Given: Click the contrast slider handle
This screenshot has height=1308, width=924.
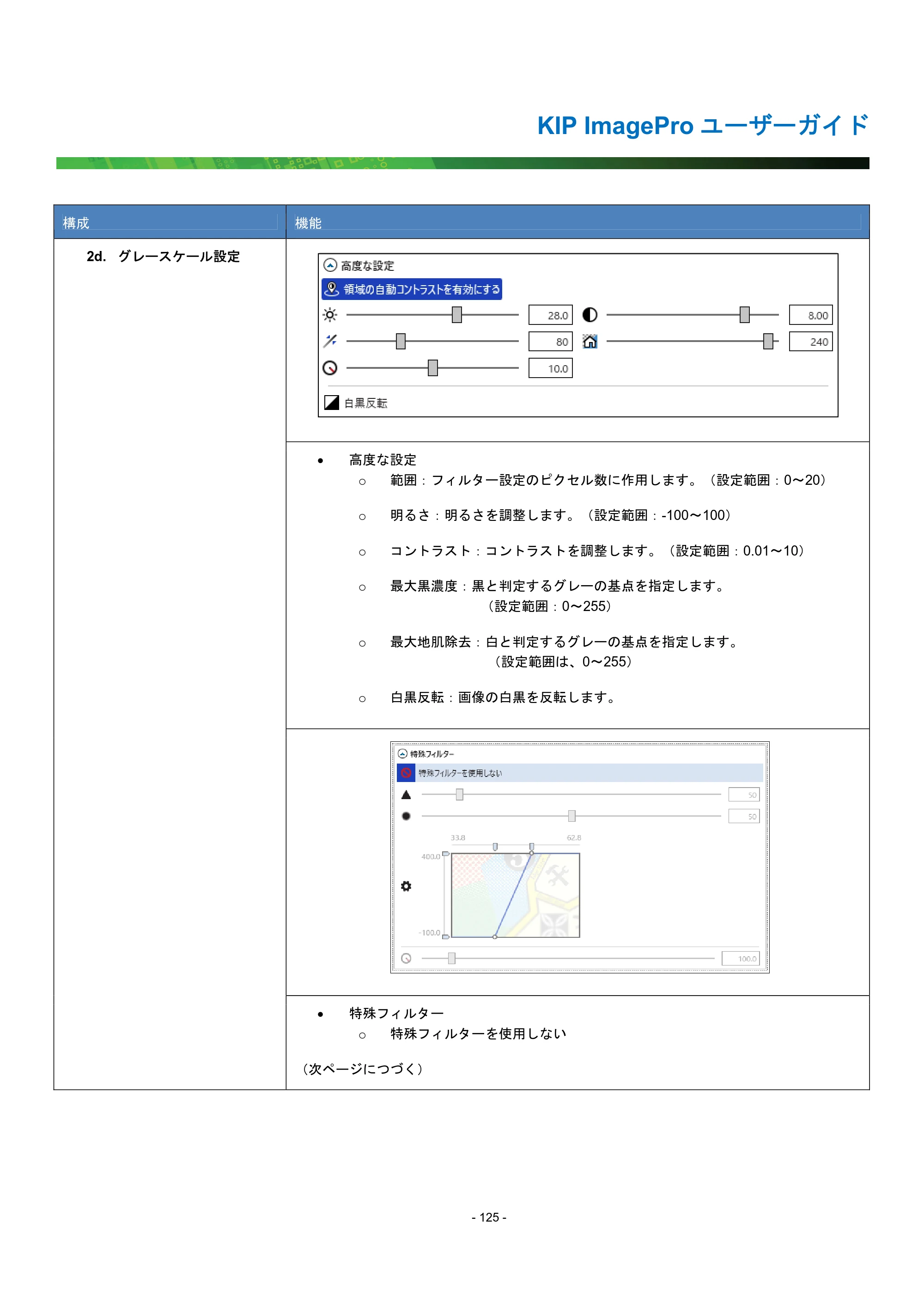Looking at the screenshot, I should pos(745,314).
